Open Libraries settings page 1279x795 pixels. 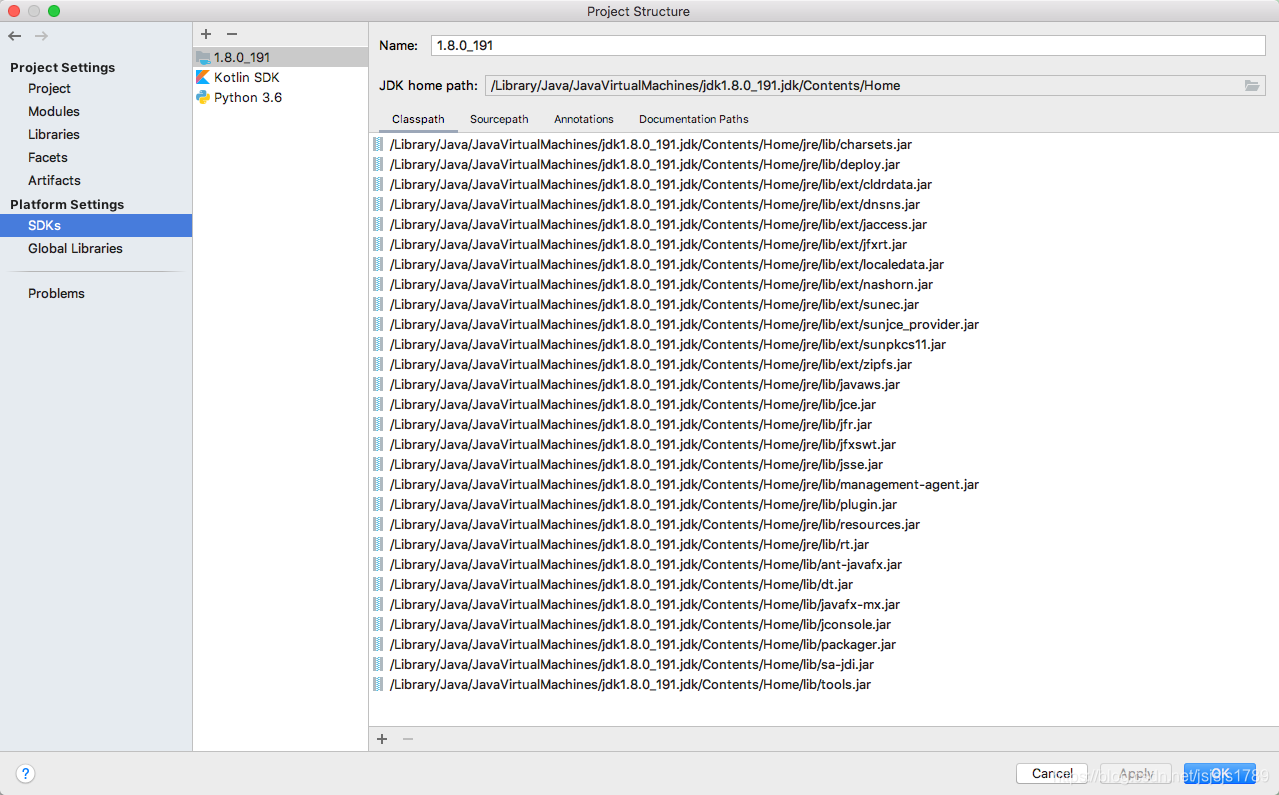click(54, 134)
